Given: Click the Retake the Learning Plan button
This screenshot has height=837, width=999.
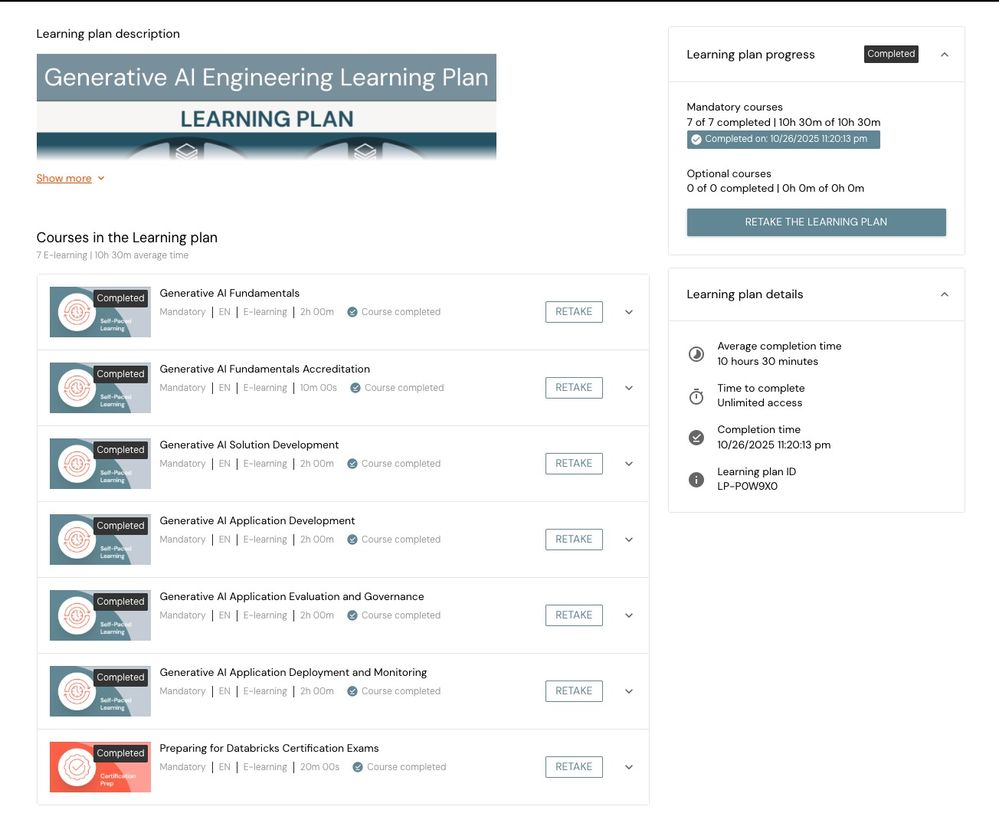Looking at the screenshot, I should pos(816,222).
